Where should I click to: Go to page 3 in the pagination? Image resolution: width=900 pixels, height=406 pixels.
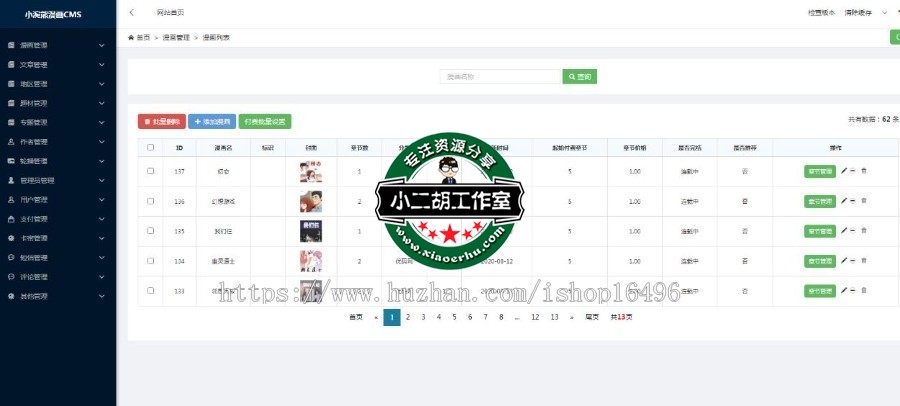pyautogui.click(x=423, y=317)
